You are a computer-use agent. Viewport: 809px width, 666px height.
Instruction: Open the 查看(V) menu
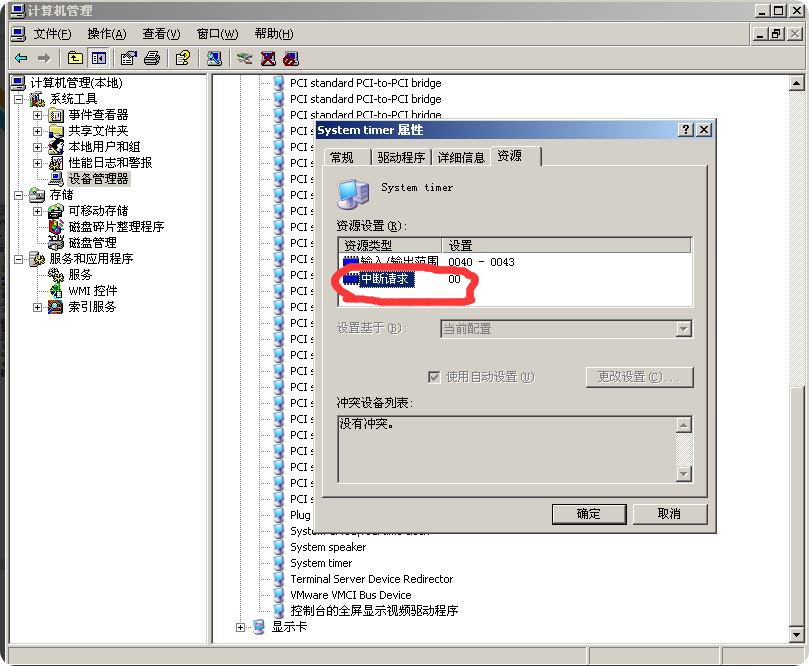[161, 34]
